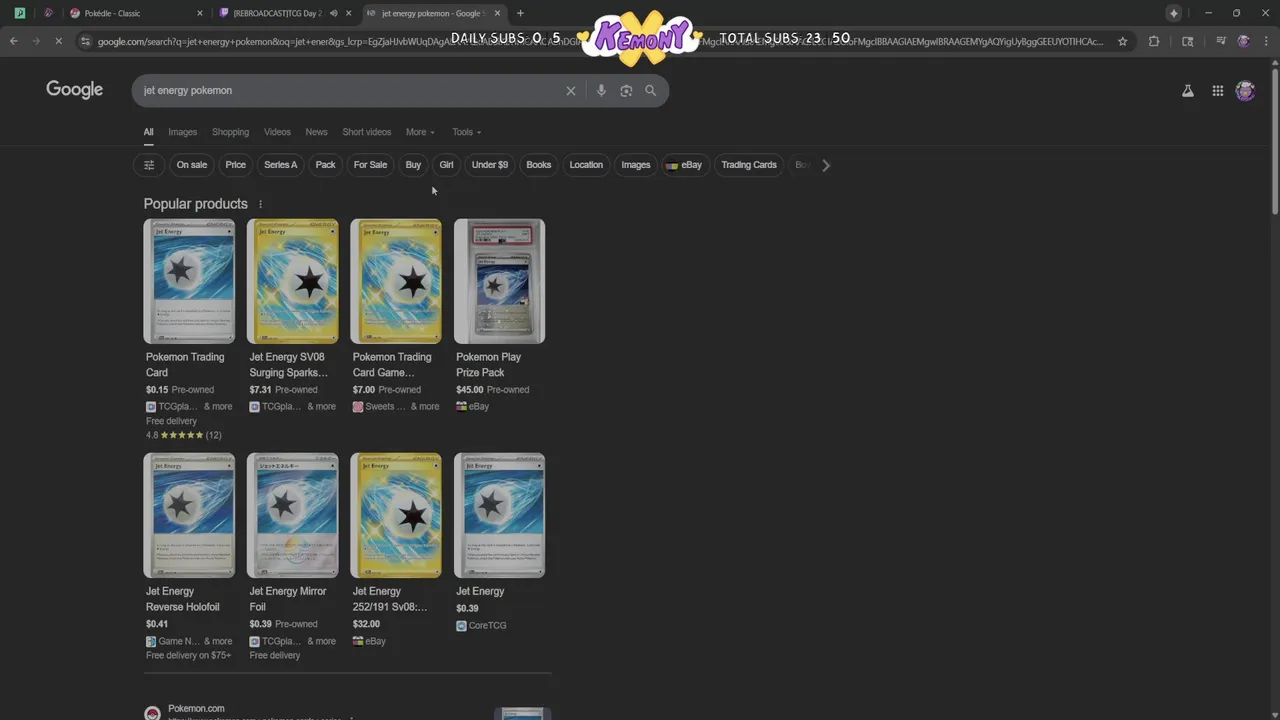The height and width of the screenshot is (720, 1280).
Task: Expand the Tools dropdown
Action: pyautogui.click(x=466, y=132)
